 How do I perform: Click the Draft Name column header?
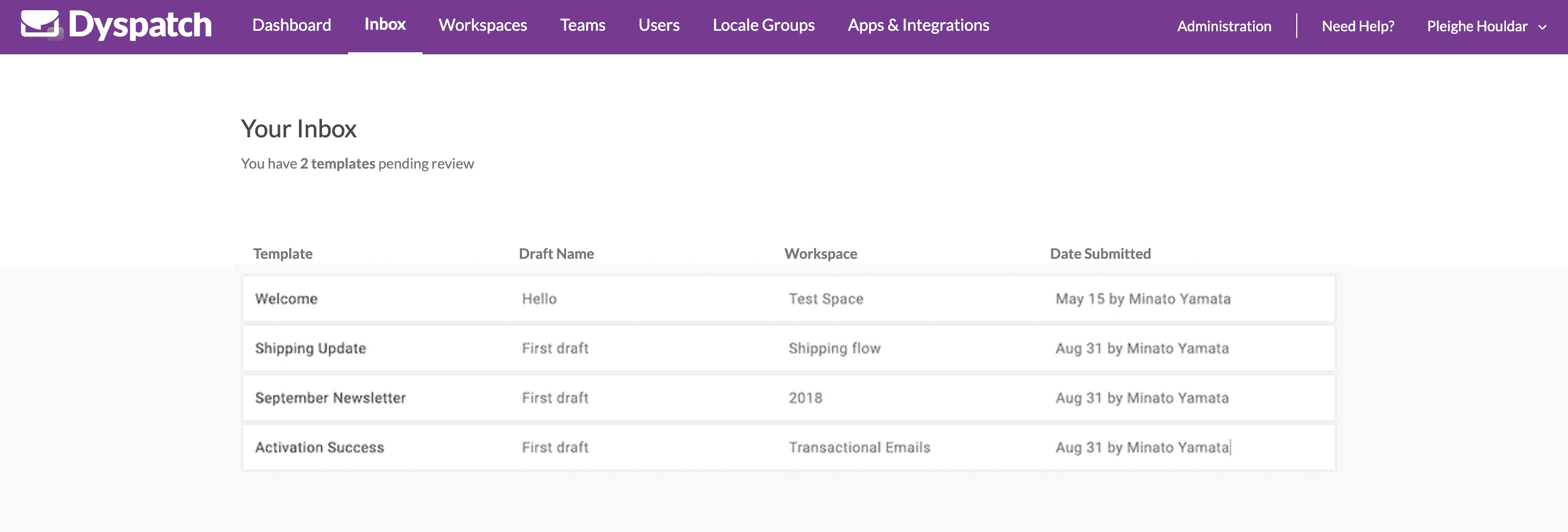[x=556, y=253]
